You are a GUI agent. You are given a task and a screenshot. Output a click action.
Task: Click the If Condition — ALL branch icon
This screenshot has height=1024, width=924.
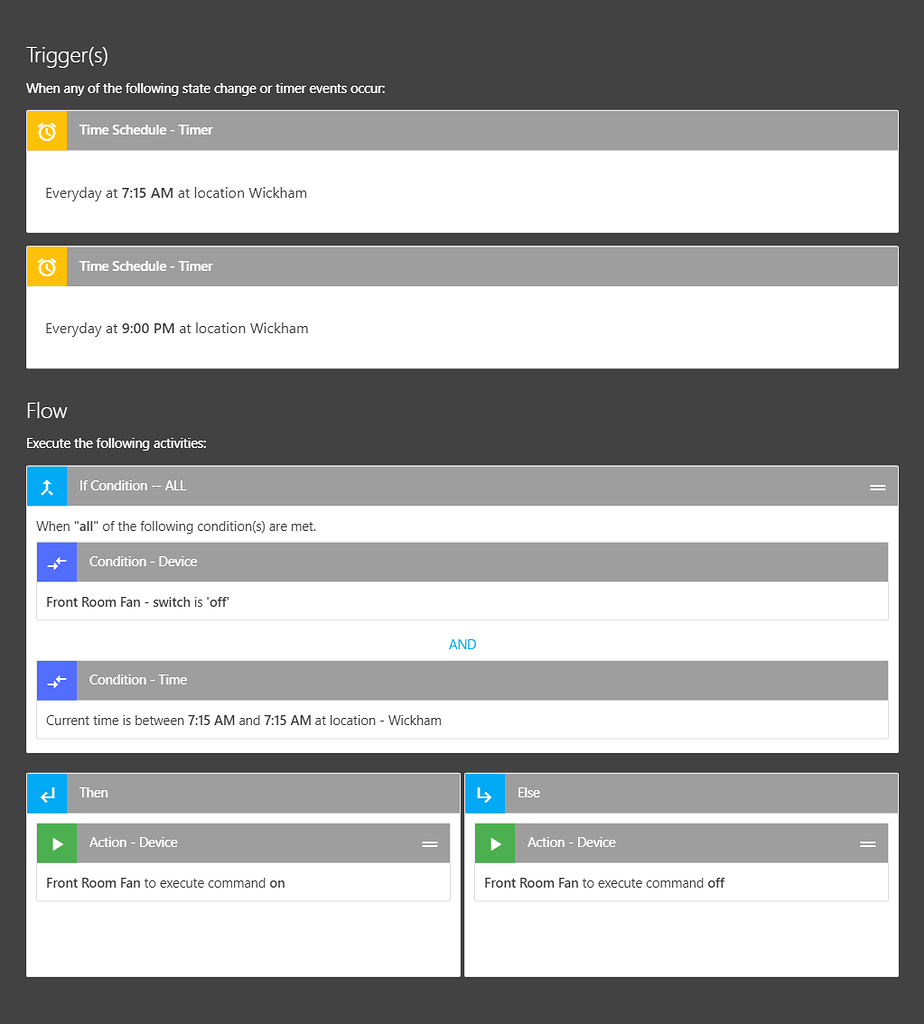point(46,486)
